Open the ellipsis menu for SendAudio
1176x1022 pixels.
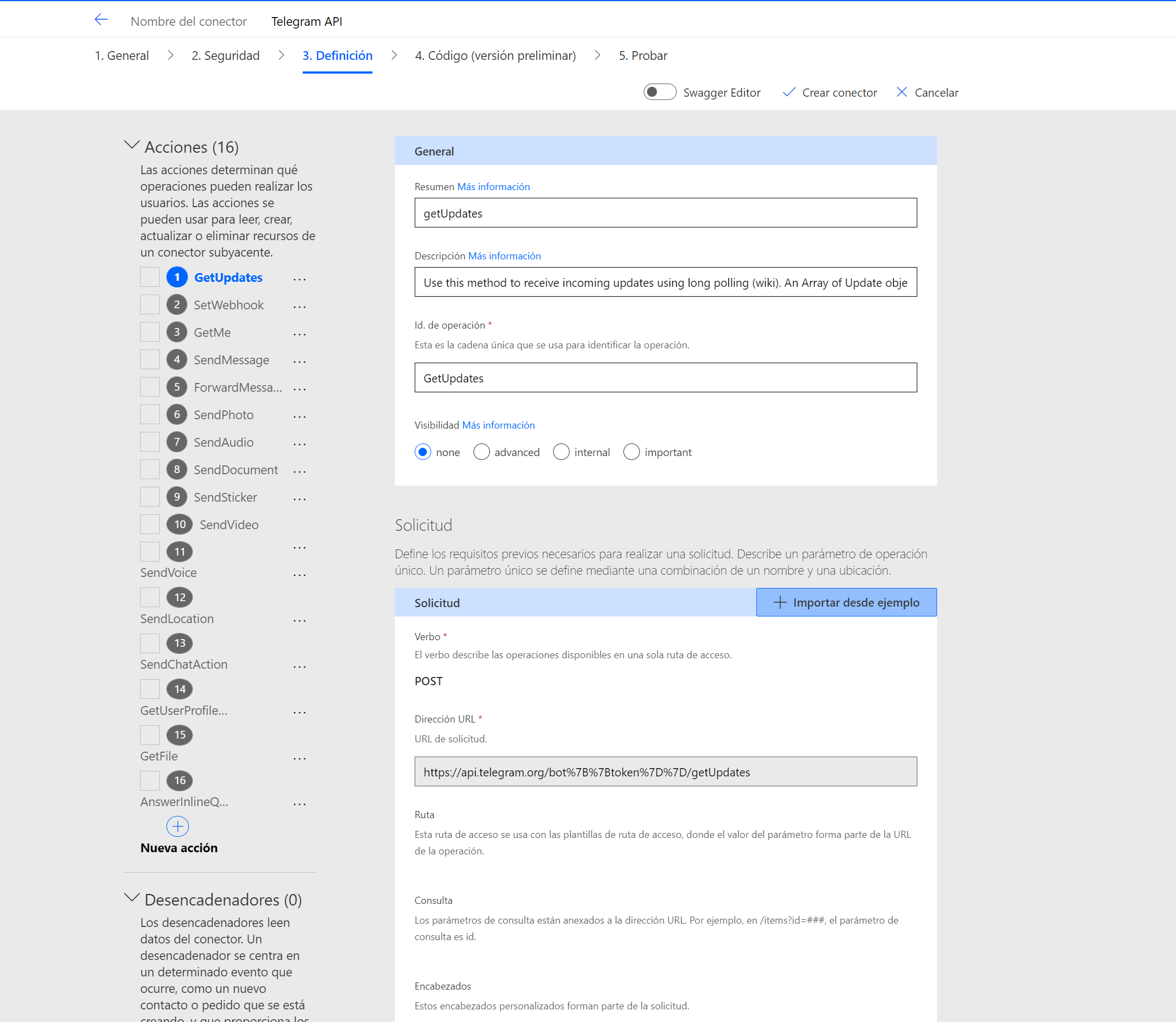[x=299, y=444]
